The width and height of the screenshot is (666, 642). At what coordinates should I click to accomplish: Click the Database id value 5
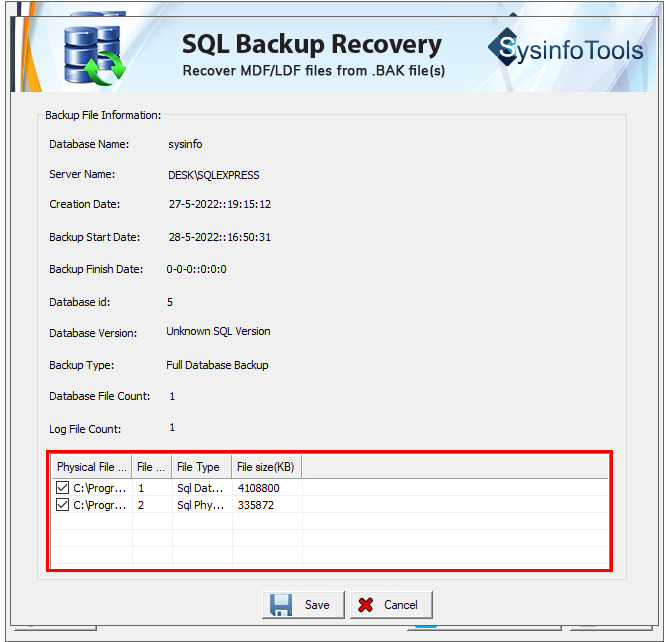coord(170,302)
